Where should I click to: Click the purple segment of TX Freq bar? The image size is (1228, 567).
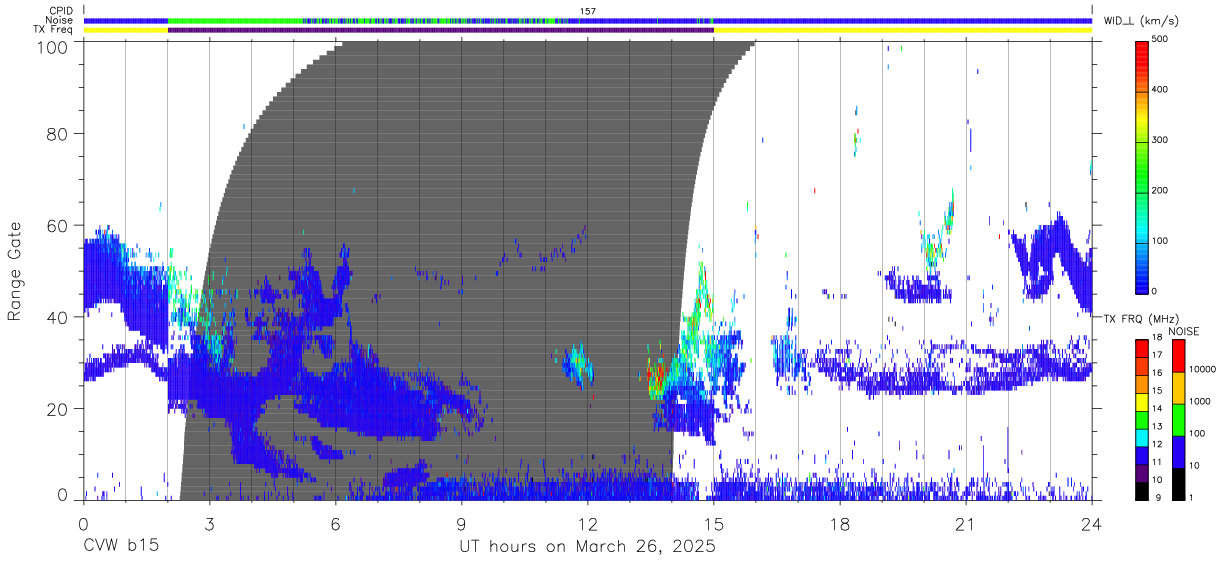440,30
